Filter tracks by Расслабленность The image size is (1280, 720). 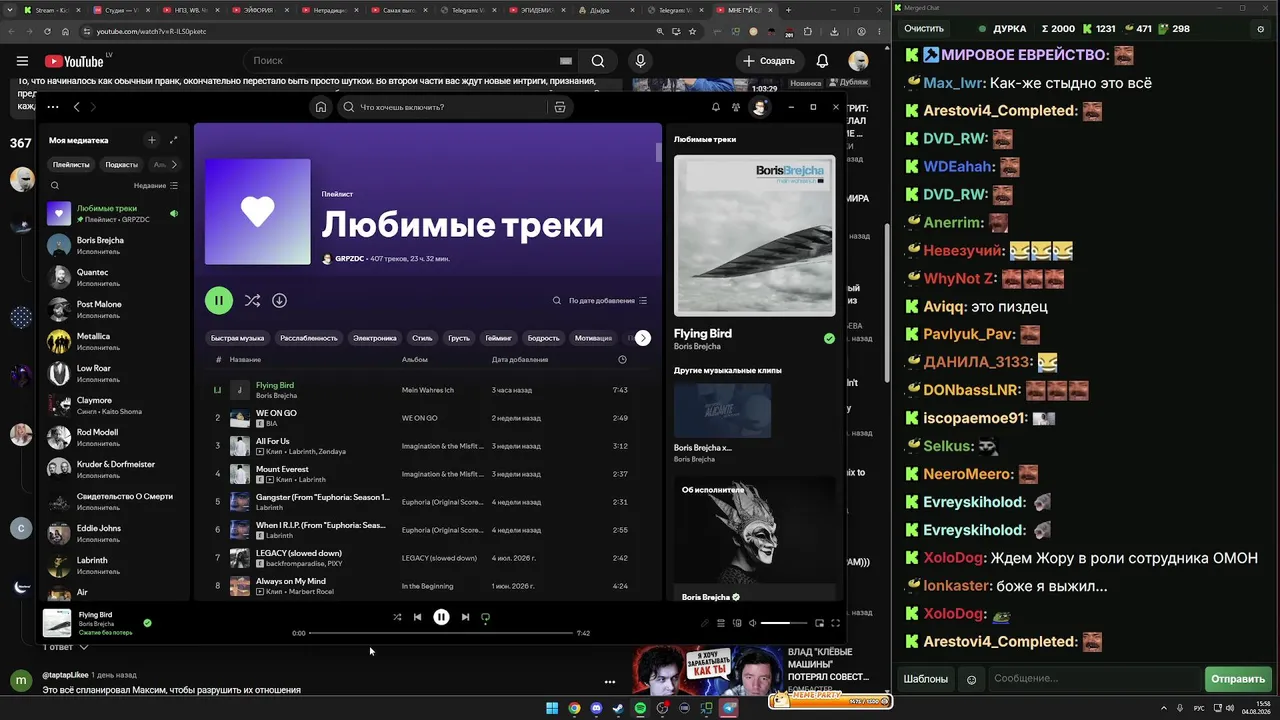[309, 338]
